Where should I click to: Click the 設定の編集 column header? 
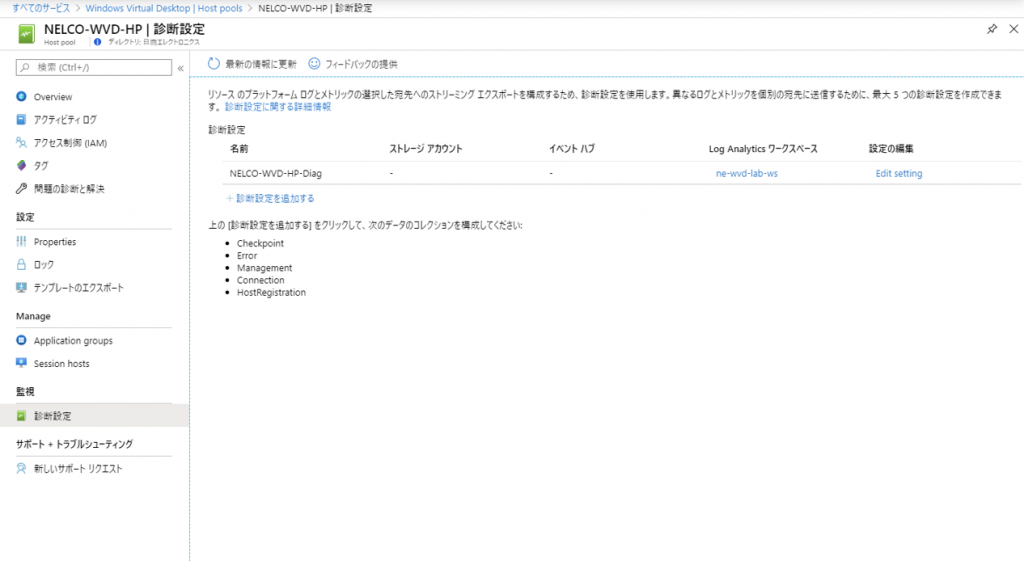click(891, 148)
